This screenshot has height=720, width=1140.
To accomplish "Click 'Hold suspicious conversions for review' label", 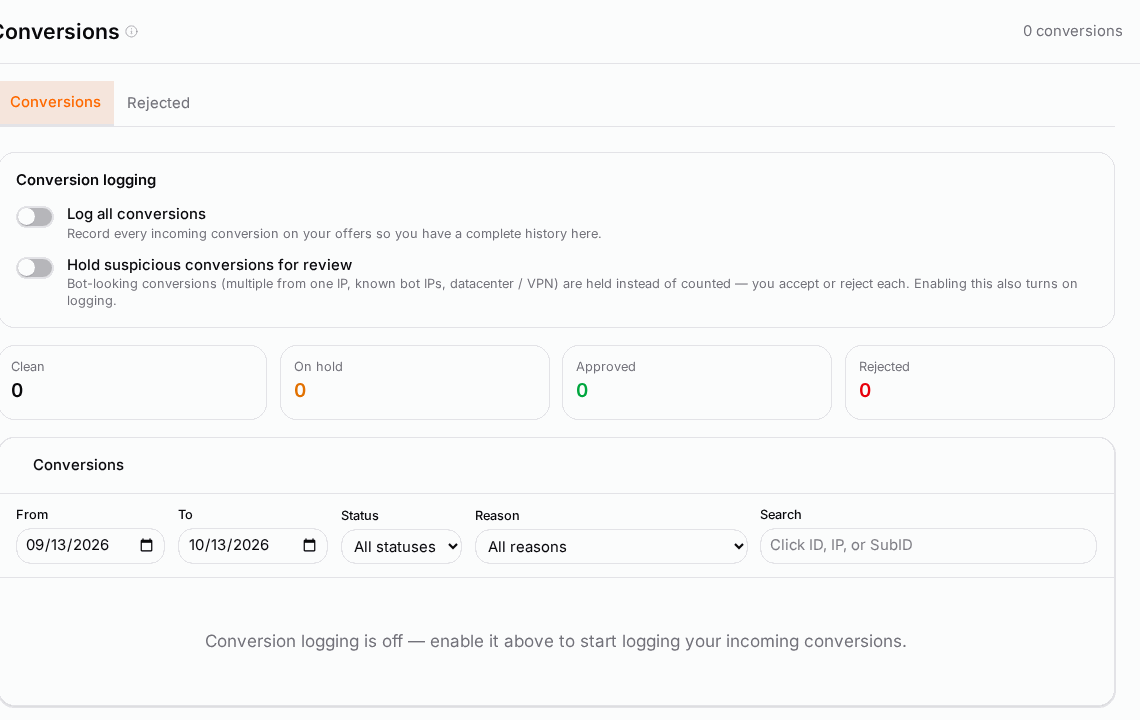I will [x=209, y=265].
